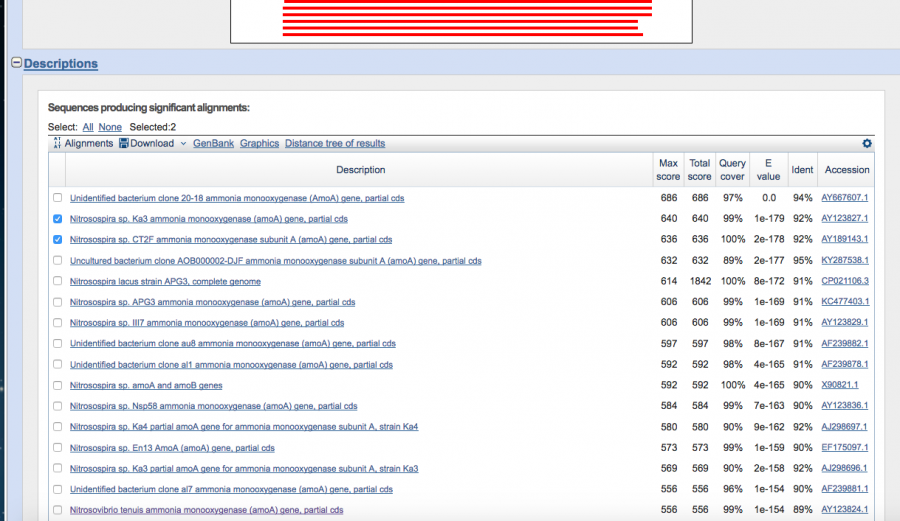900x521 pixels.
Task: Click the Accession column header
Action: (x=847, y=170)
